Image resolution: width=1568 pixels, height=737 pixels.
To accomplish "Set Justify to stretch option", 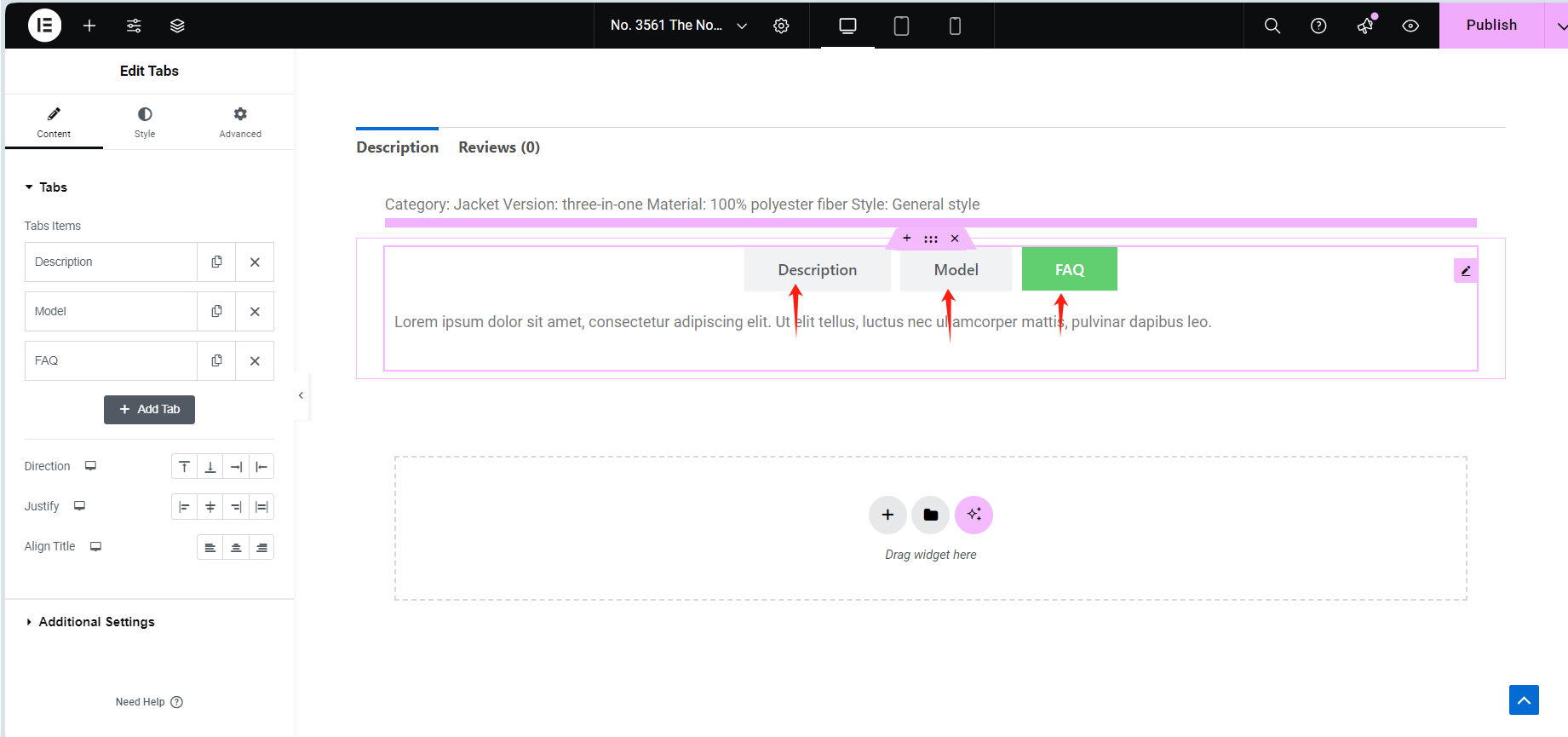I will click(261, 507).
